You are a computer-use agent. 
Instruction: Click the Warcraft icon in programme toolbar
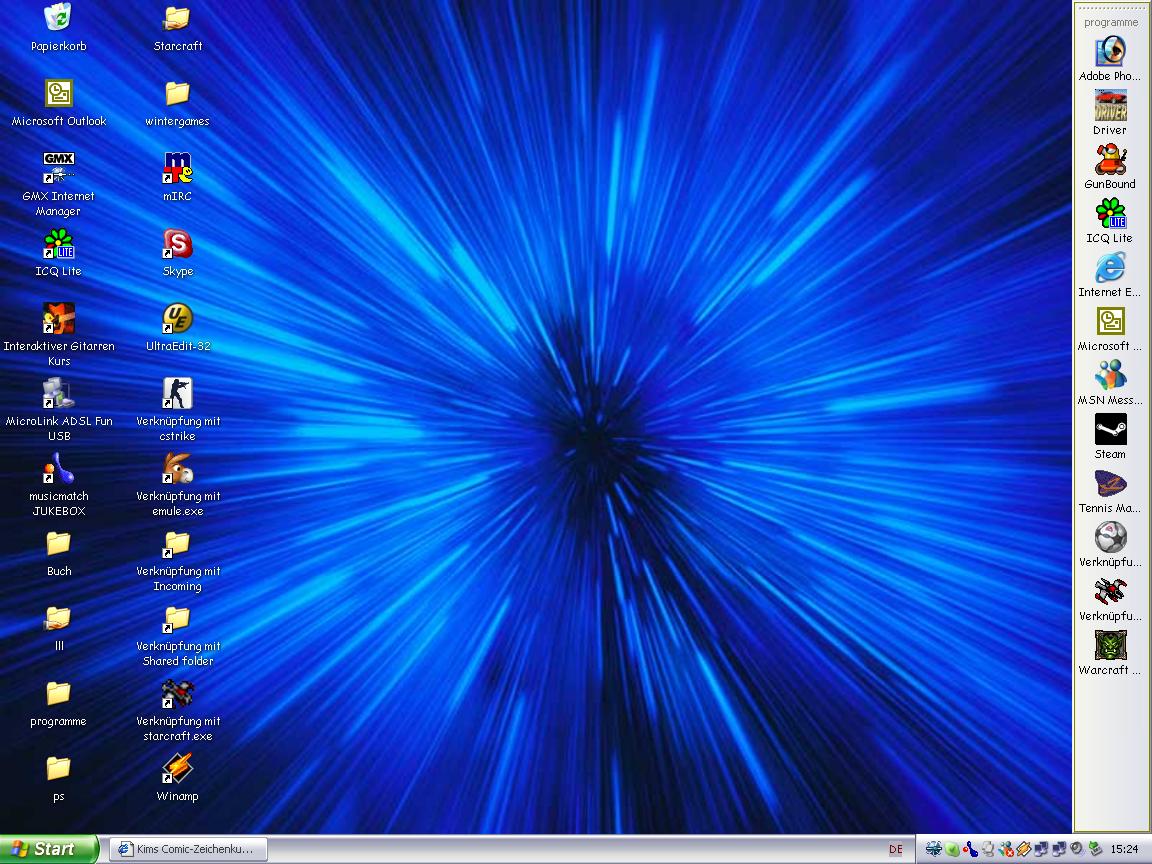pos(1110,646)
